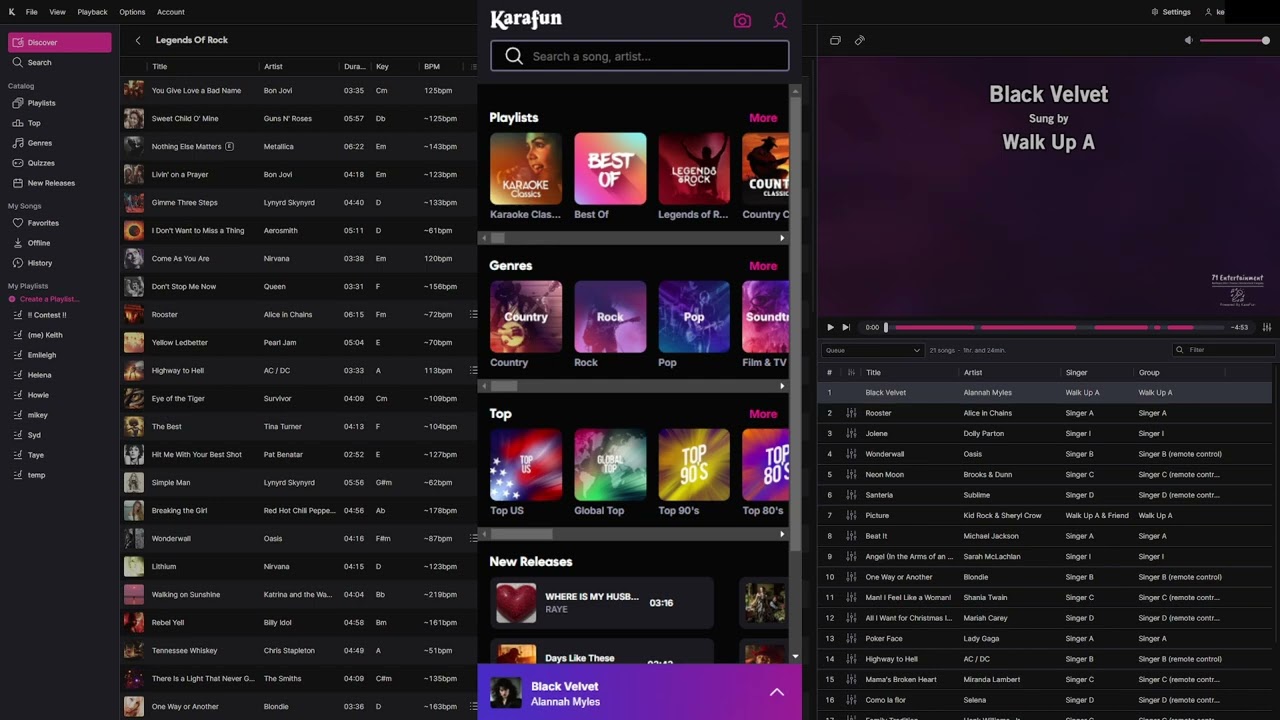Click the right arrow of the Genres carousel scrollbar

point(782,386)
